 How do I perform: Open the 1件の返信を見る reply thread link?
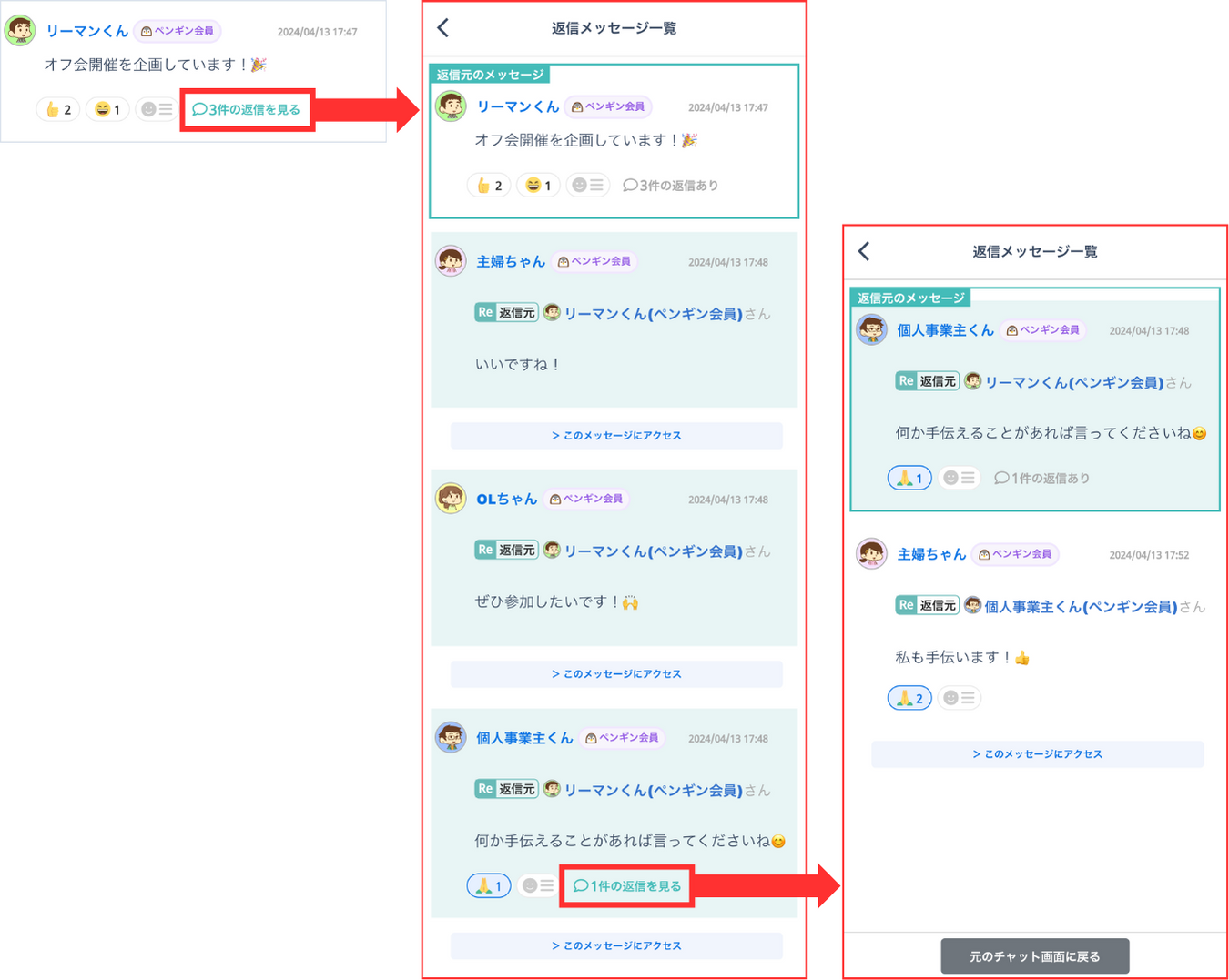point(627,886)
